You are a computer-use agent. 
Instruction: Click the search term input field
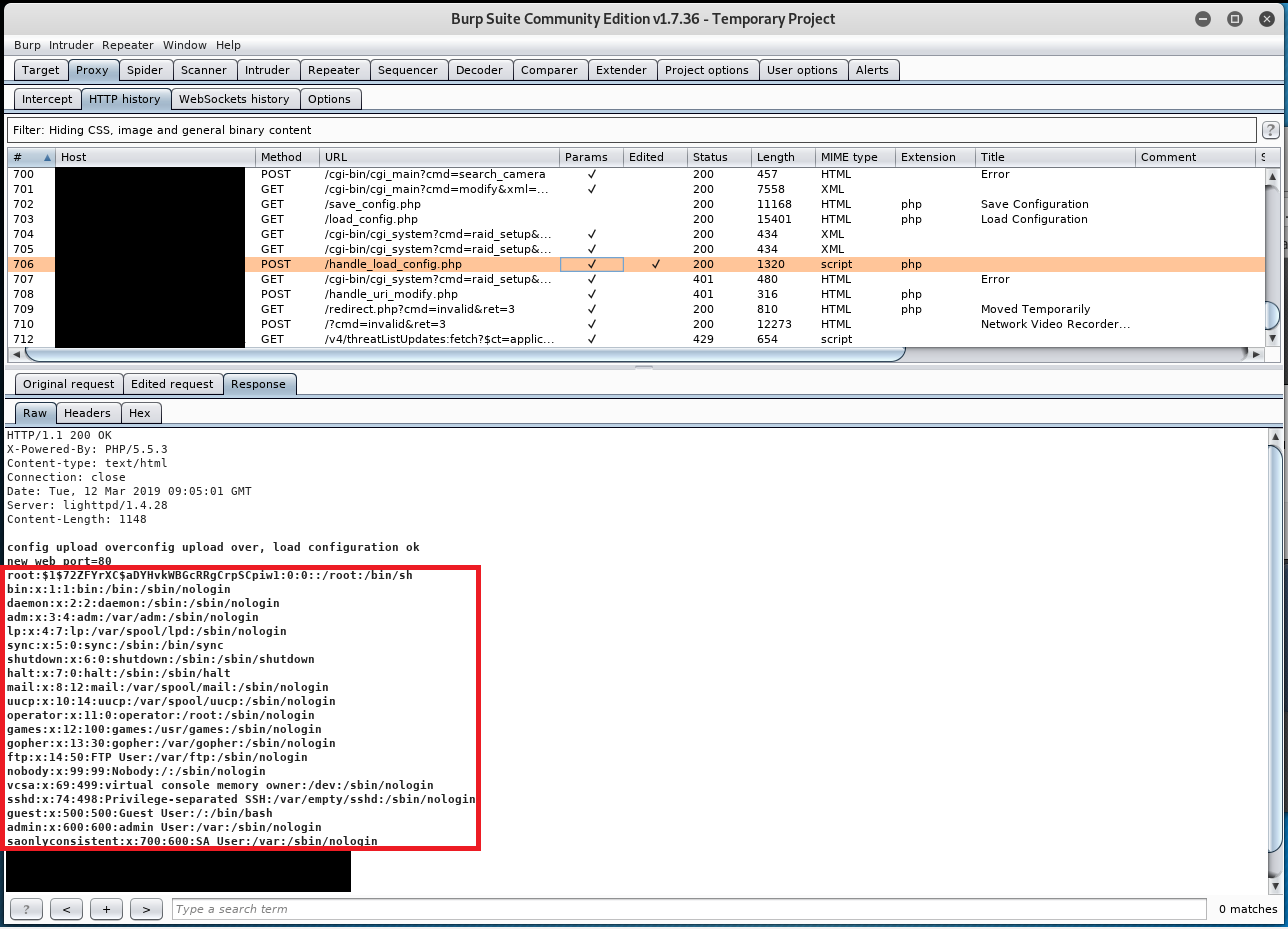click(x=689, y=909)
